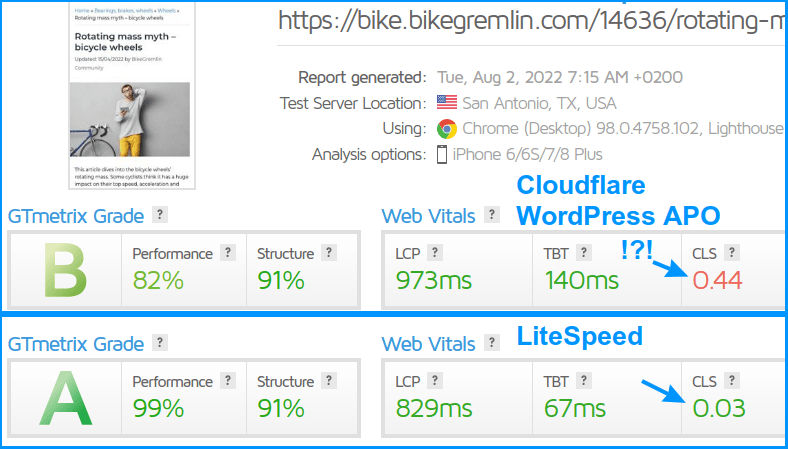
Task: Click the help icon beside top GTmetrix Grade
Action: 159,215
